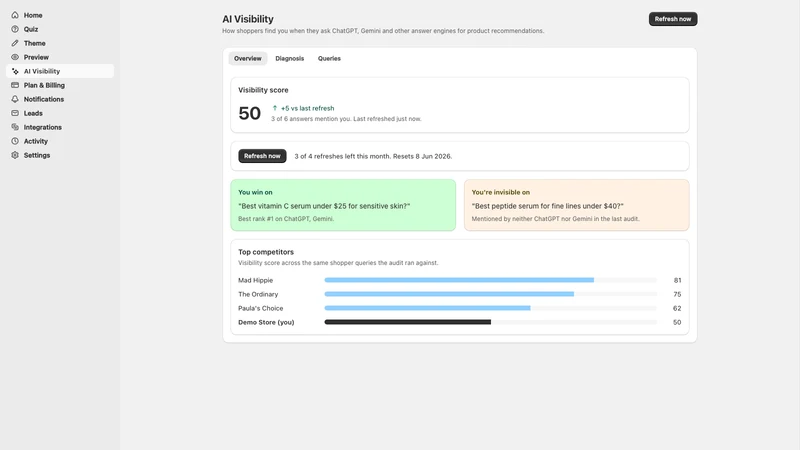The image size is (800, 450).
Task: Click the Demo Store (you) label
Action: (x=266, y=322)
